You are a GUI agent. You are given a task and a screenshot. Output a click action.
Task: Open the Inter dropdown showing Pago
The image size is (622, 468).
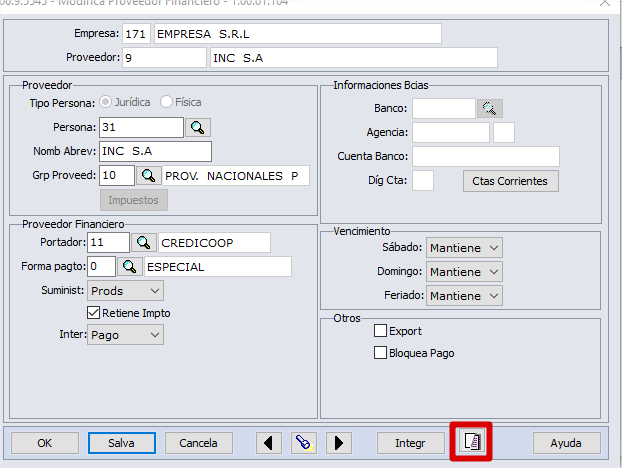125,335
